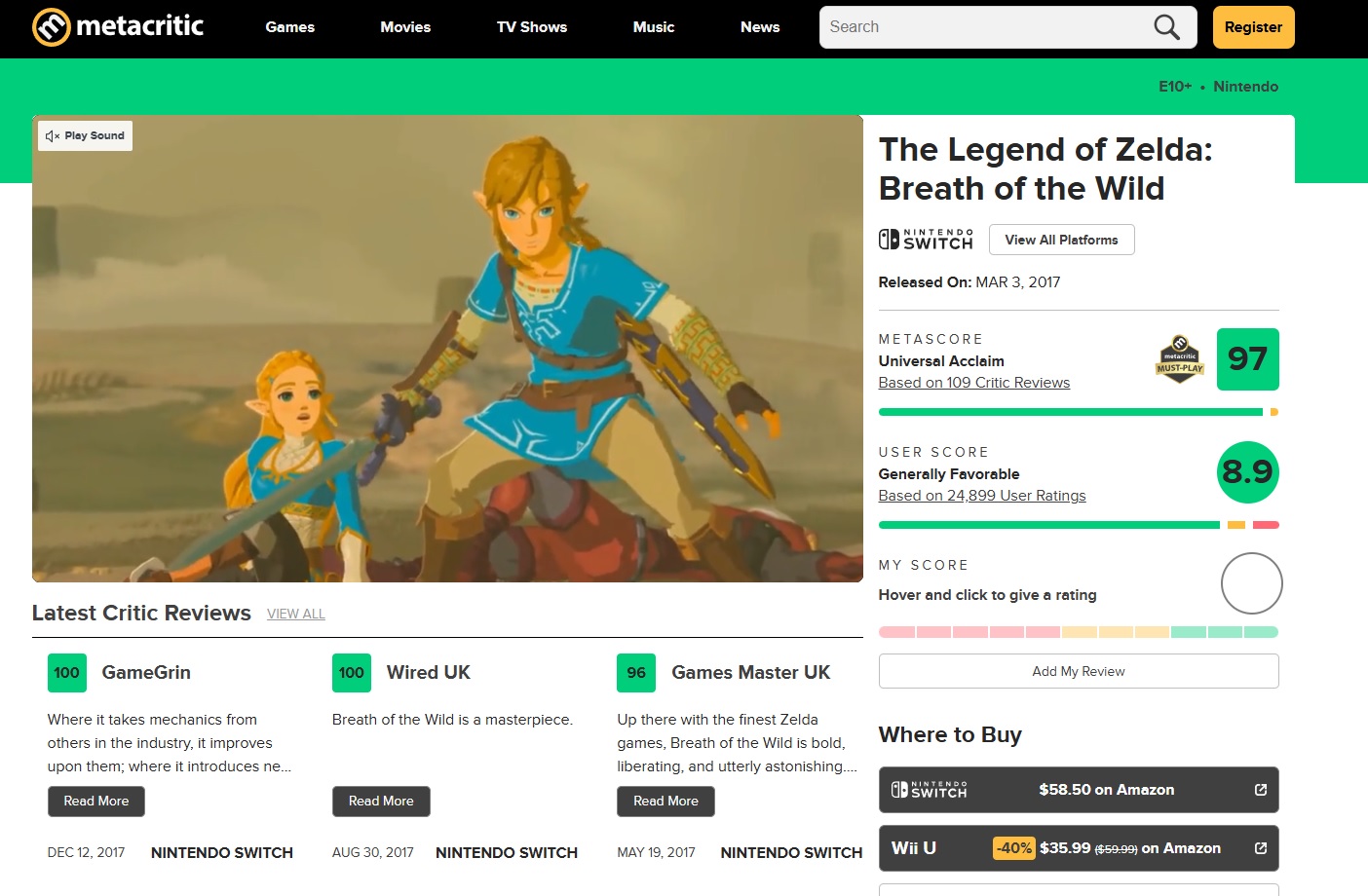Screen dimensions: 1368x896
Task: Click the Add My Review button
Action: (x=1079, y=671)
